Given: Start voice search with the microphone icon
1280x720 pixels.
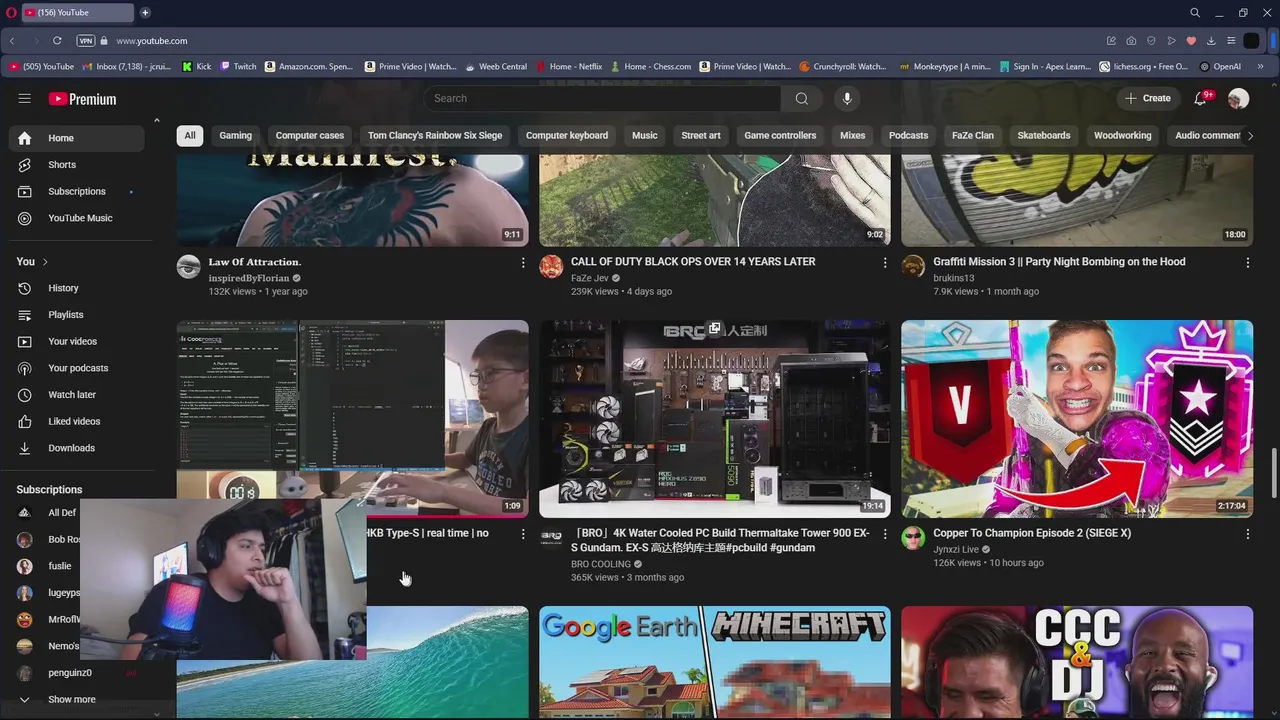Looking at the screenshot, I should click(847, 98).
